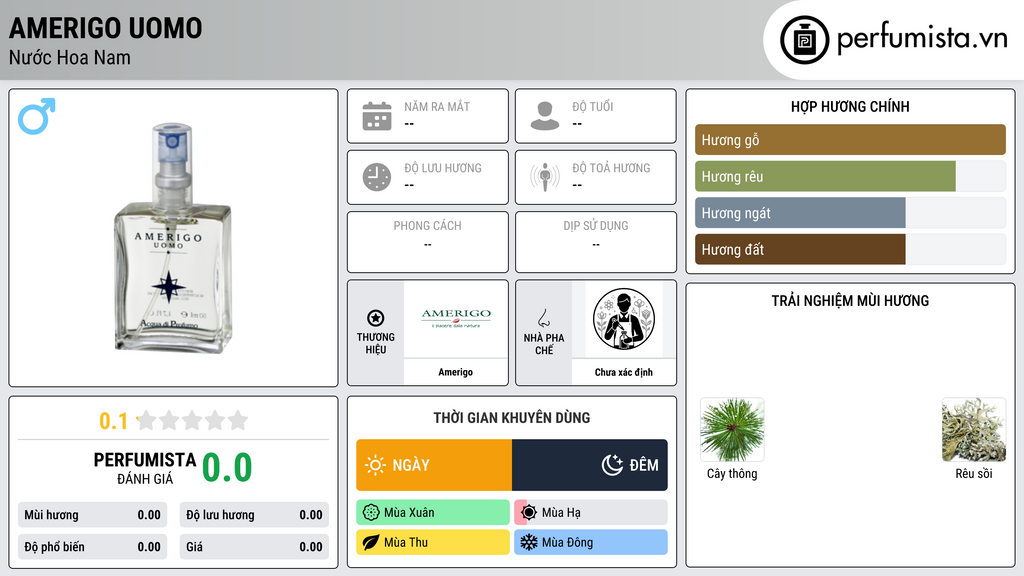The width and height of the screenshot is (1024, 576).
Task: Choose the Mùa Hạ season bar
Action: point(591,513)
